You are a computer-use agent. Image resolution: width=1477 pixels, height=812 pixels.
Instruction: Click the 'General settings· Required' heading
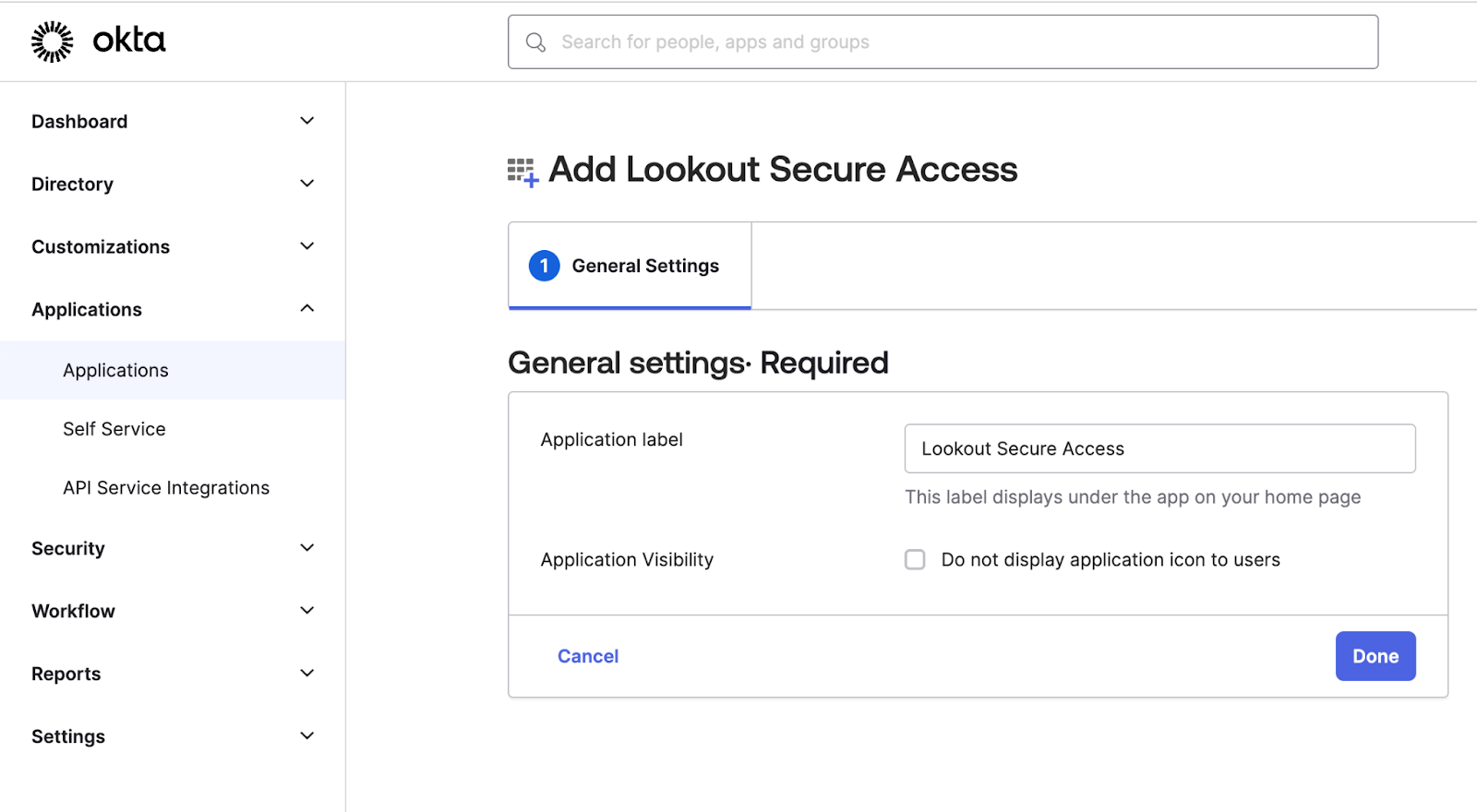coord(698,364)
